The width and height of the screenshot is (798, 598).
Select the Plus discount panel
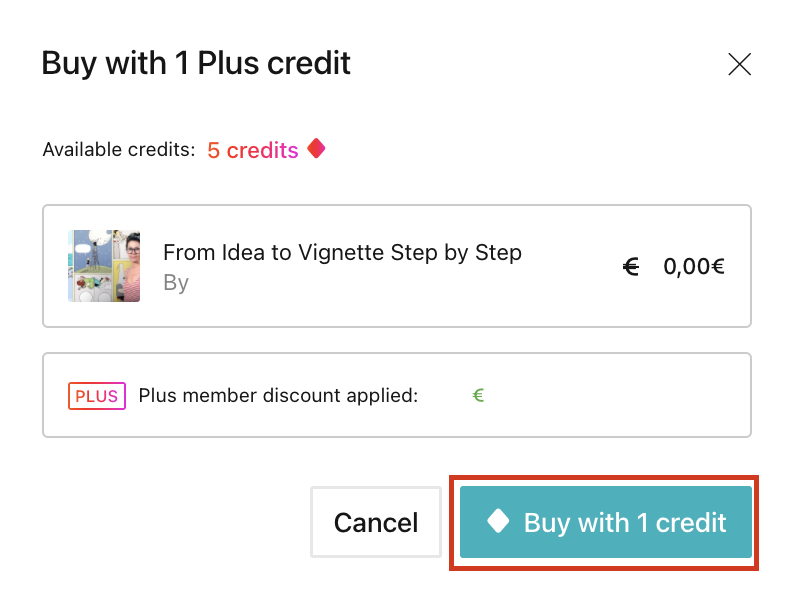[x=397, y=395]
